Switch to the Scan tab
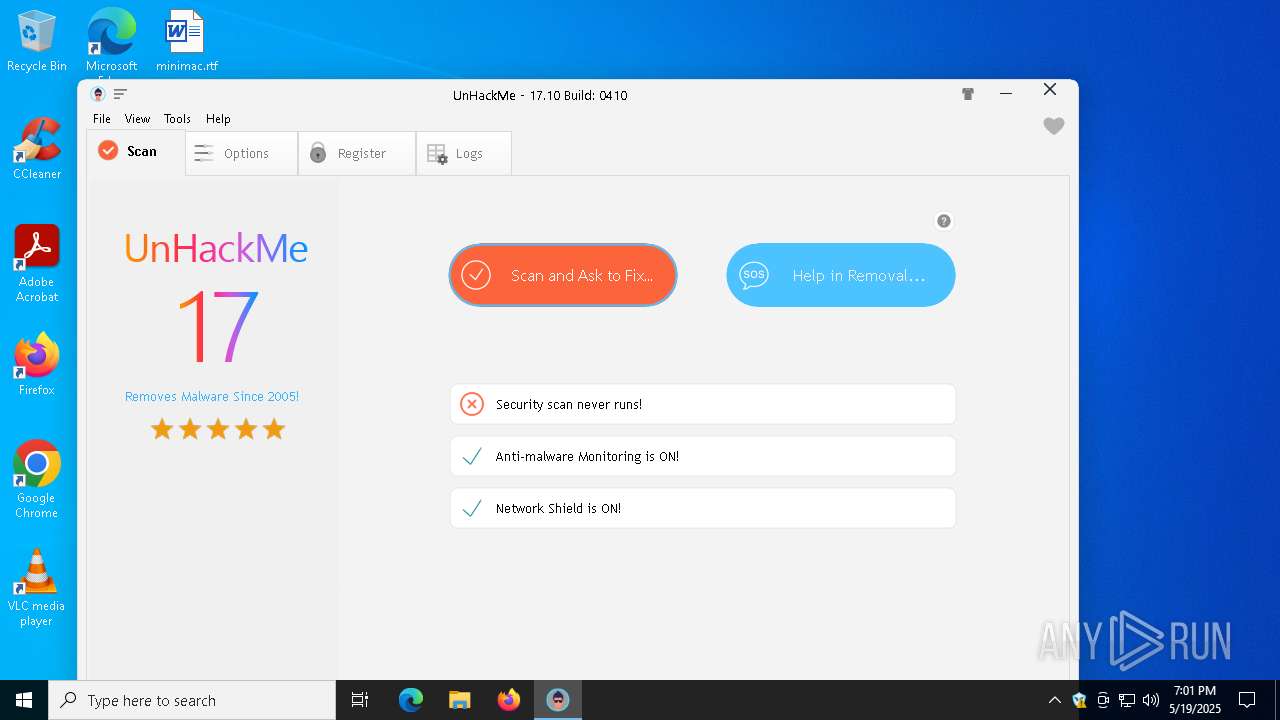1280x720 pixels. click(136, 152)
